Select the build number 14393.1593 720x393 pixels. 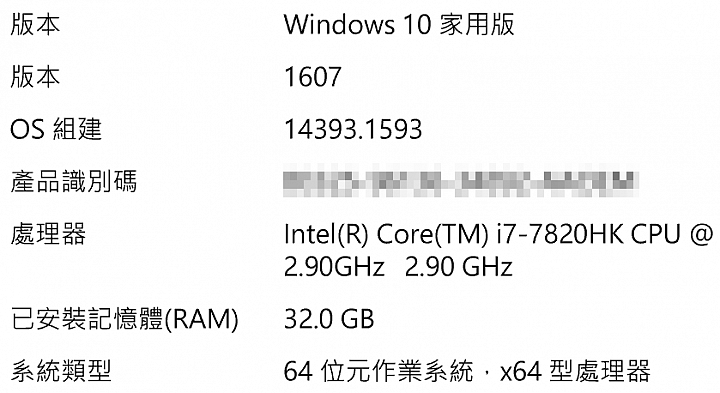click(353, 129)
